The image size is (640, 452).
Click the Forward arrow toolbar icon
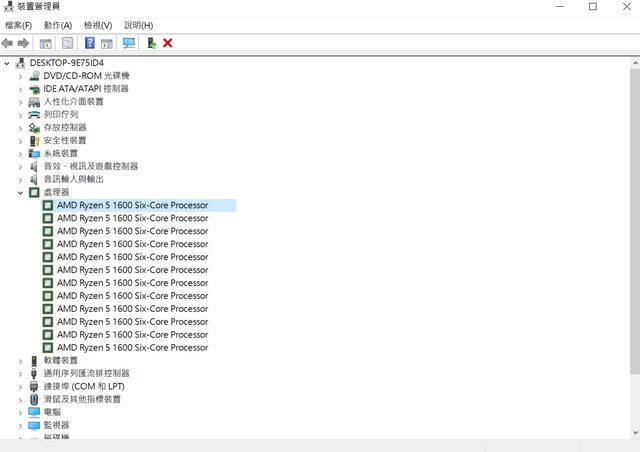[x=23, y=43]
